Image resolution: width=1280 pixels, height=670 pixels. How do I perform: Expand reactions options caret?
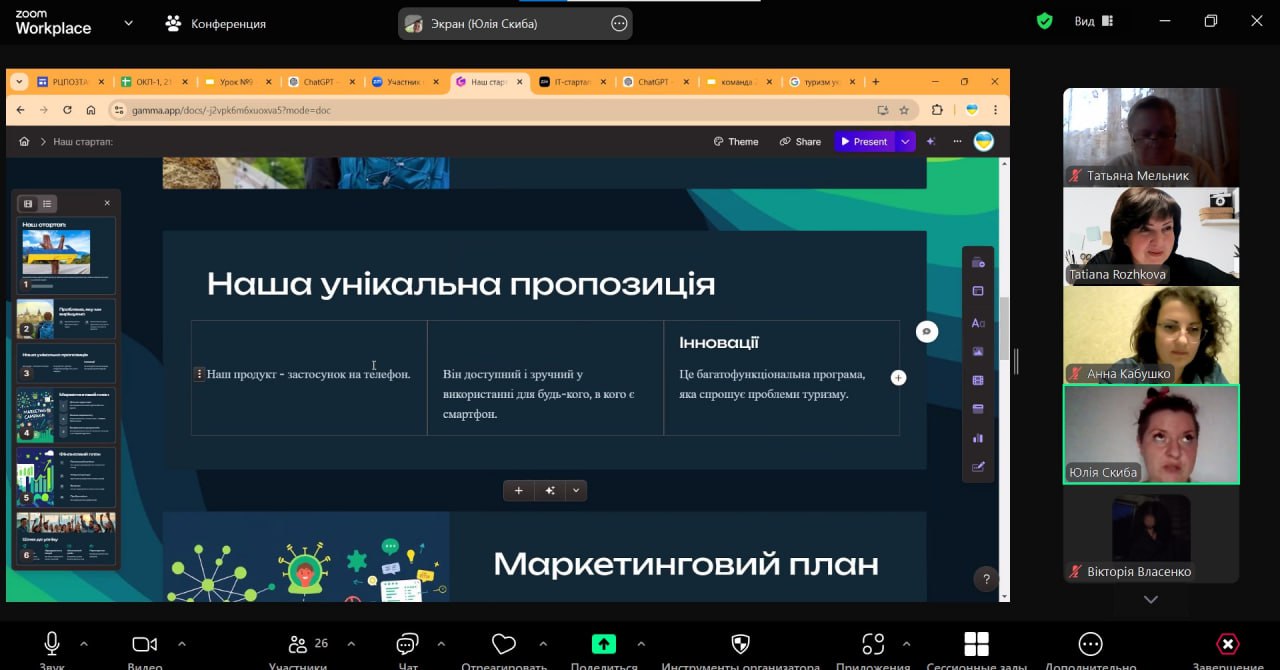click(x=543, y=644)
